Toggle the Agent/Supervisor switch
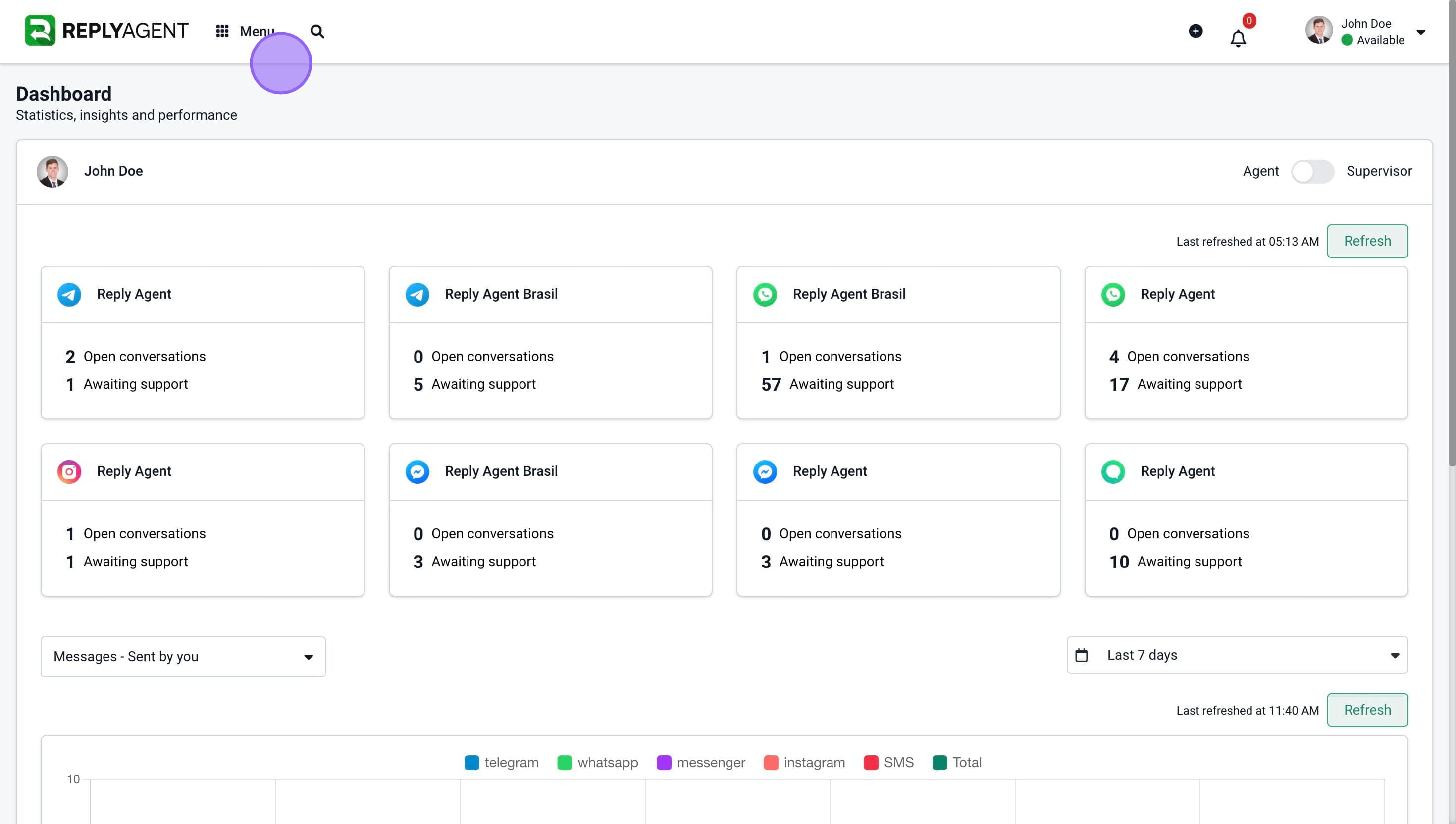 pyautogui.click(x=1312, y=171)
